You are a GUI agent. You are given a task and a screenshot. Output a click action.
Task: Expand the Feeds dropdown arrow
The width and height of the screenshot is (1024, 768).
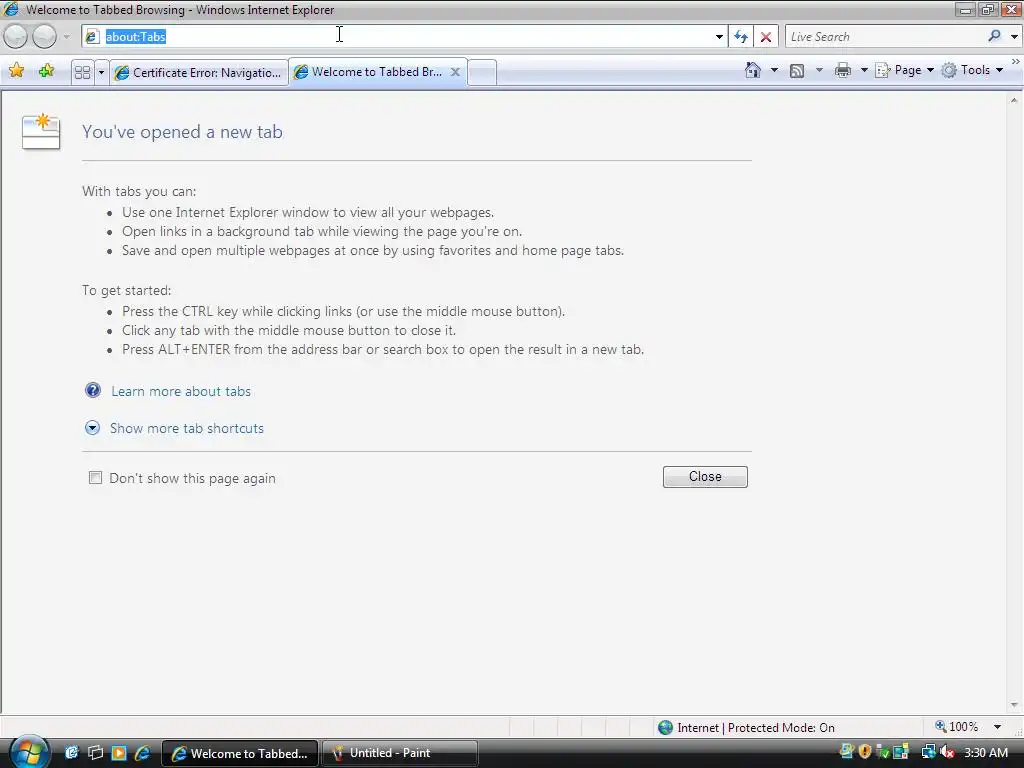[x=819, y=70]
